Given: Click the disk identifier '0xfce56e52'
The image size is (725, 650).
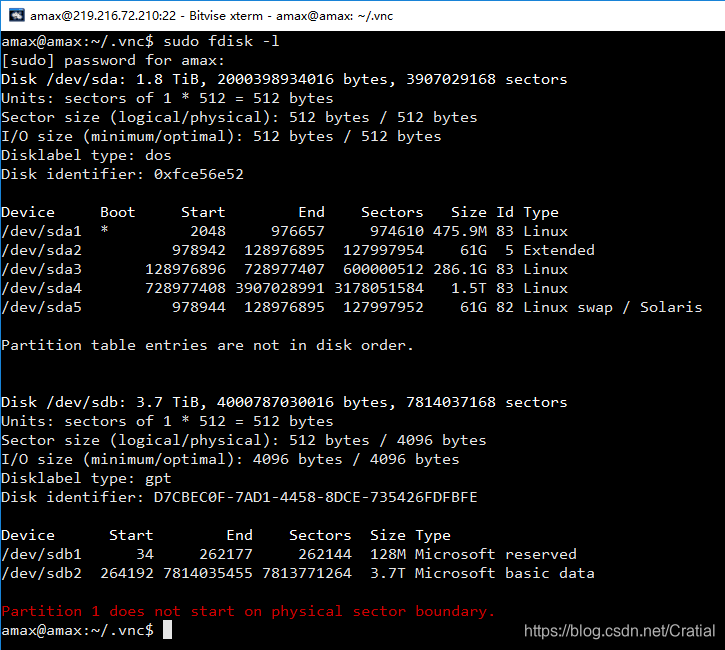Looking at the screenshot, I should 198,174.
